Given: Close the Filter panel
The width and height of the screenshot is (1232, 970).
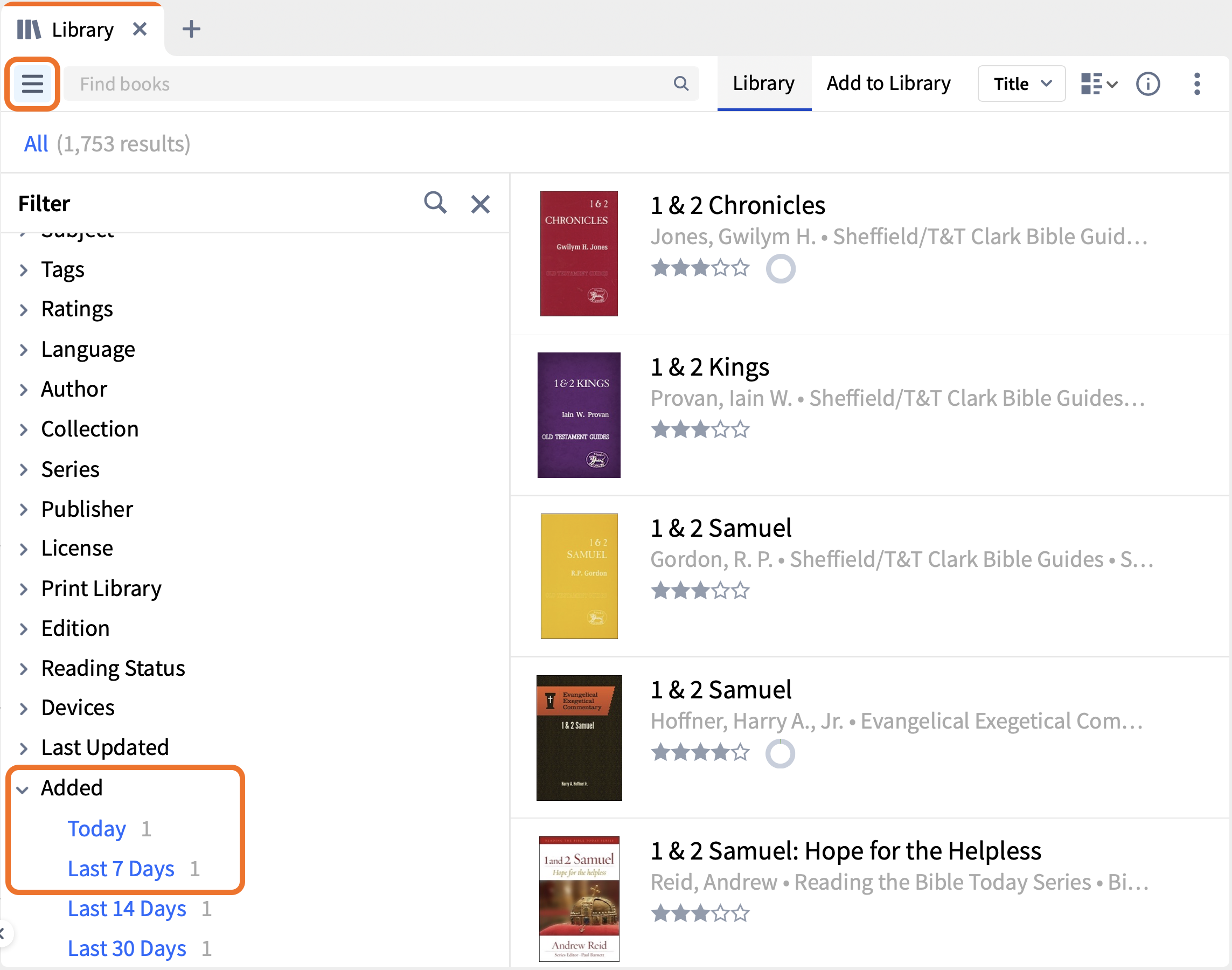Looking at the screenshot, I should pos(481,204).
